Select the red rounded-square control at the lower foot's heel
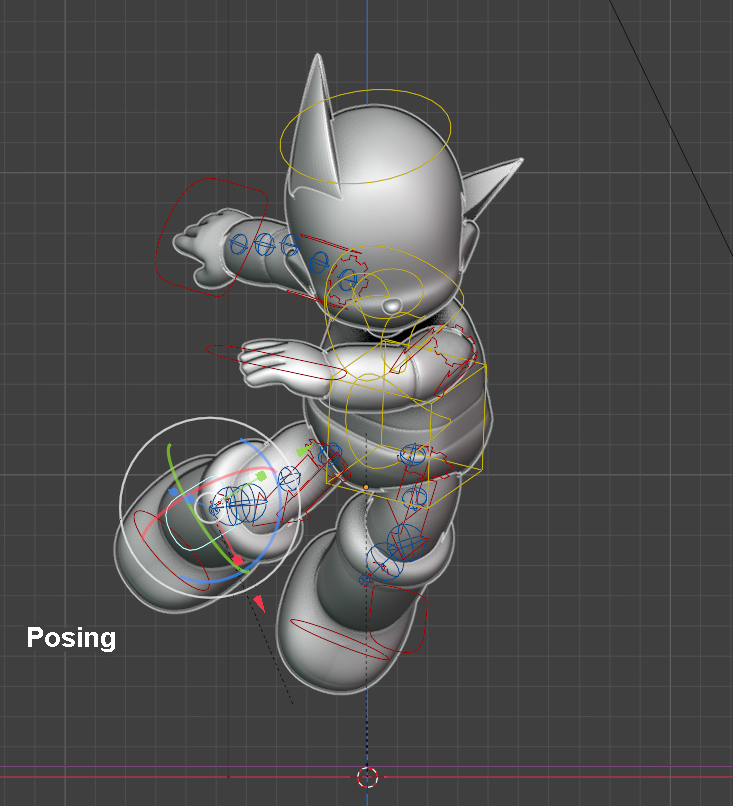Viewport: 733px width, 806px height. coord(398,619)
